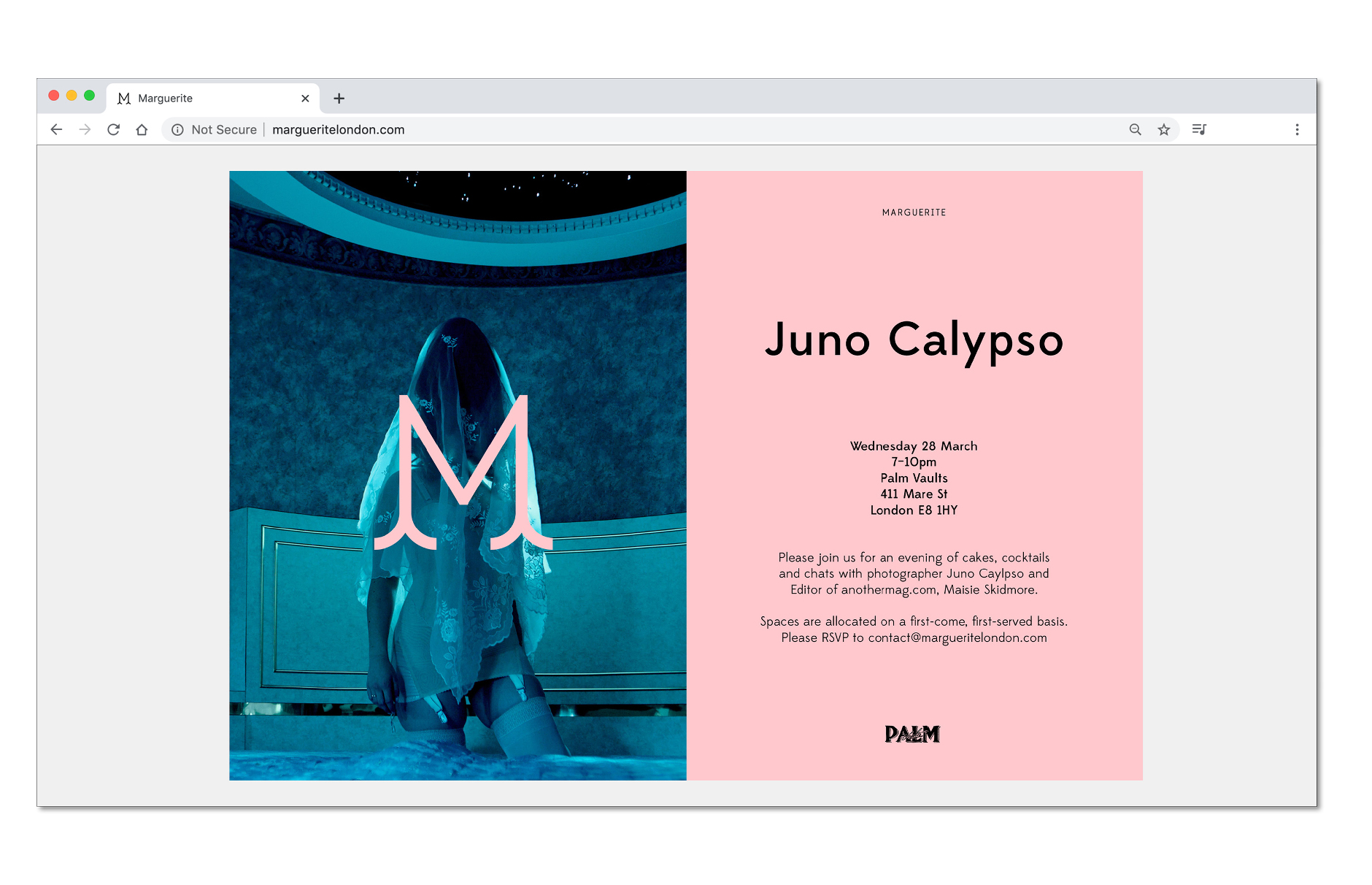The width and height of the screenshot is (1372, 885).
Task: Click the Not Secure label text
Action: (x=224, y=129)
